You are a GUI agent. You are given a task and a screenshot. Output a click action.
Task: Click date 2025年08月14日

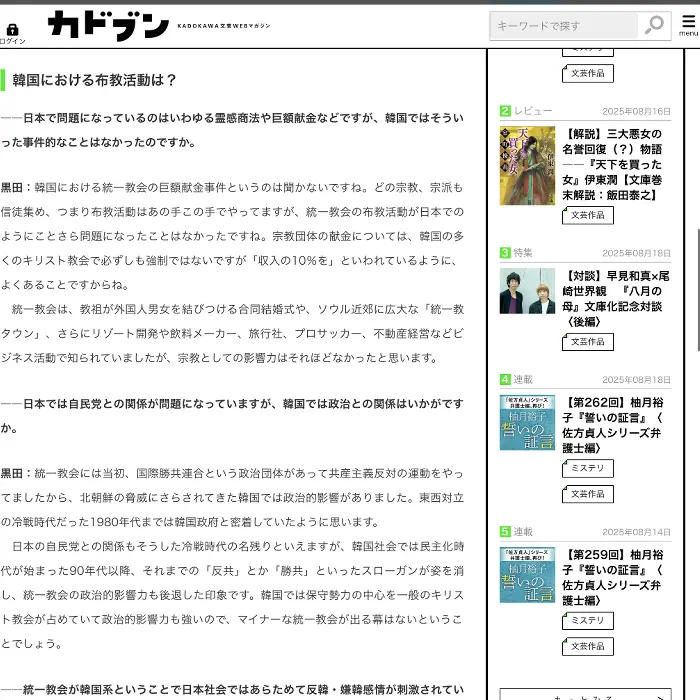pyautogui.click(x=636, y=532)
